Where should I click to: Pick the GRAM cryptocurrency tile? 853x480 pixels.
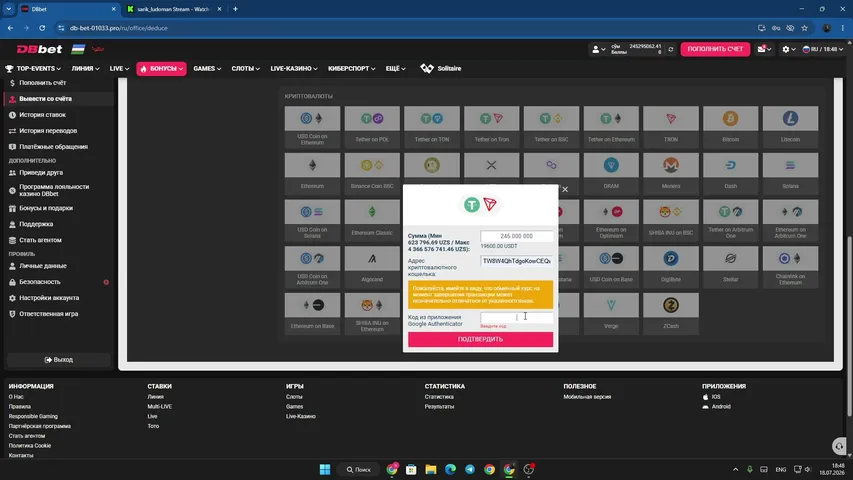611,173
